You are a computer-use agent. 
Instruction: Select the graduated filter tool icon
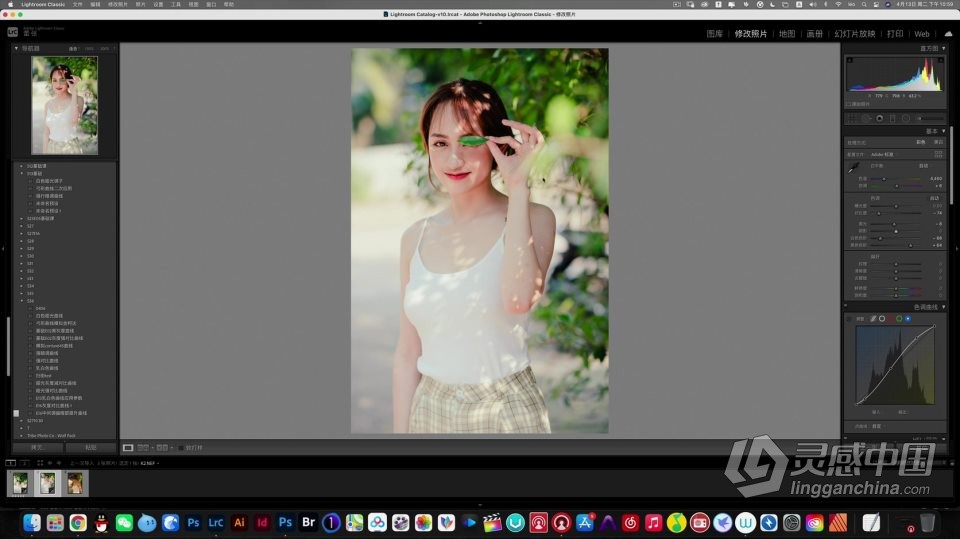coord(893,118)
